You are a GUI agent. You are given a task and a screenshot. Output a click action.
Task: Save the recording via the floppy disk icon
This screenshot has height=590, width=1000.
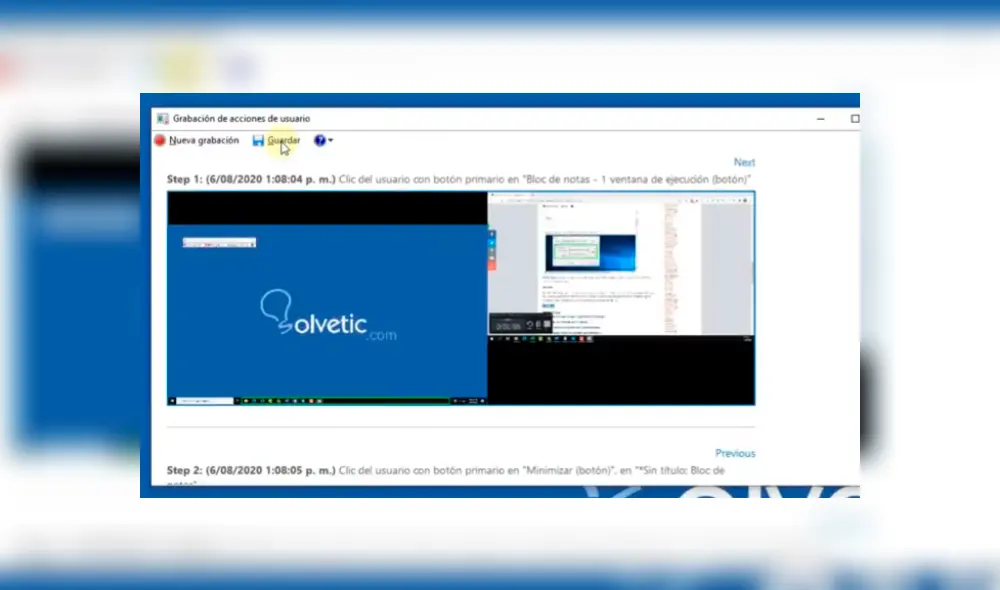[258, 139]
